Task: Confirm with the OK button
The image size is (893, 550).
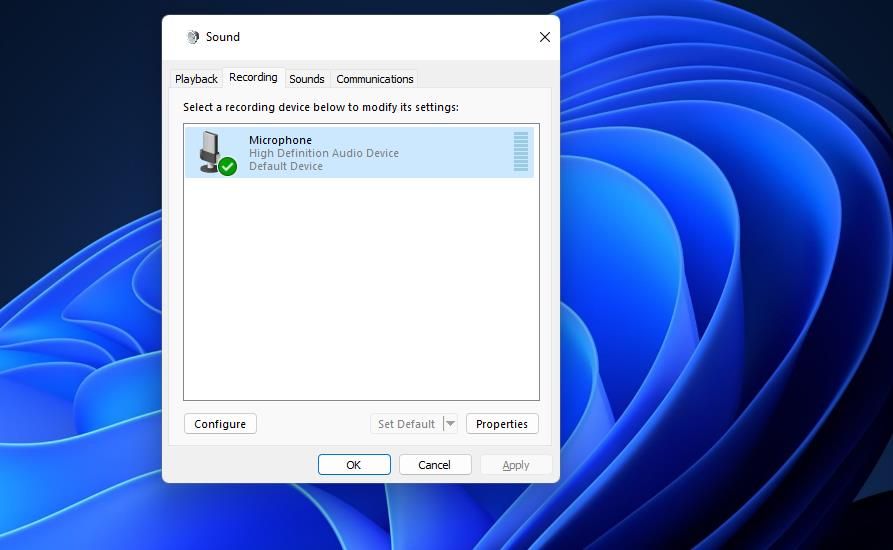Action: point(354,465)
